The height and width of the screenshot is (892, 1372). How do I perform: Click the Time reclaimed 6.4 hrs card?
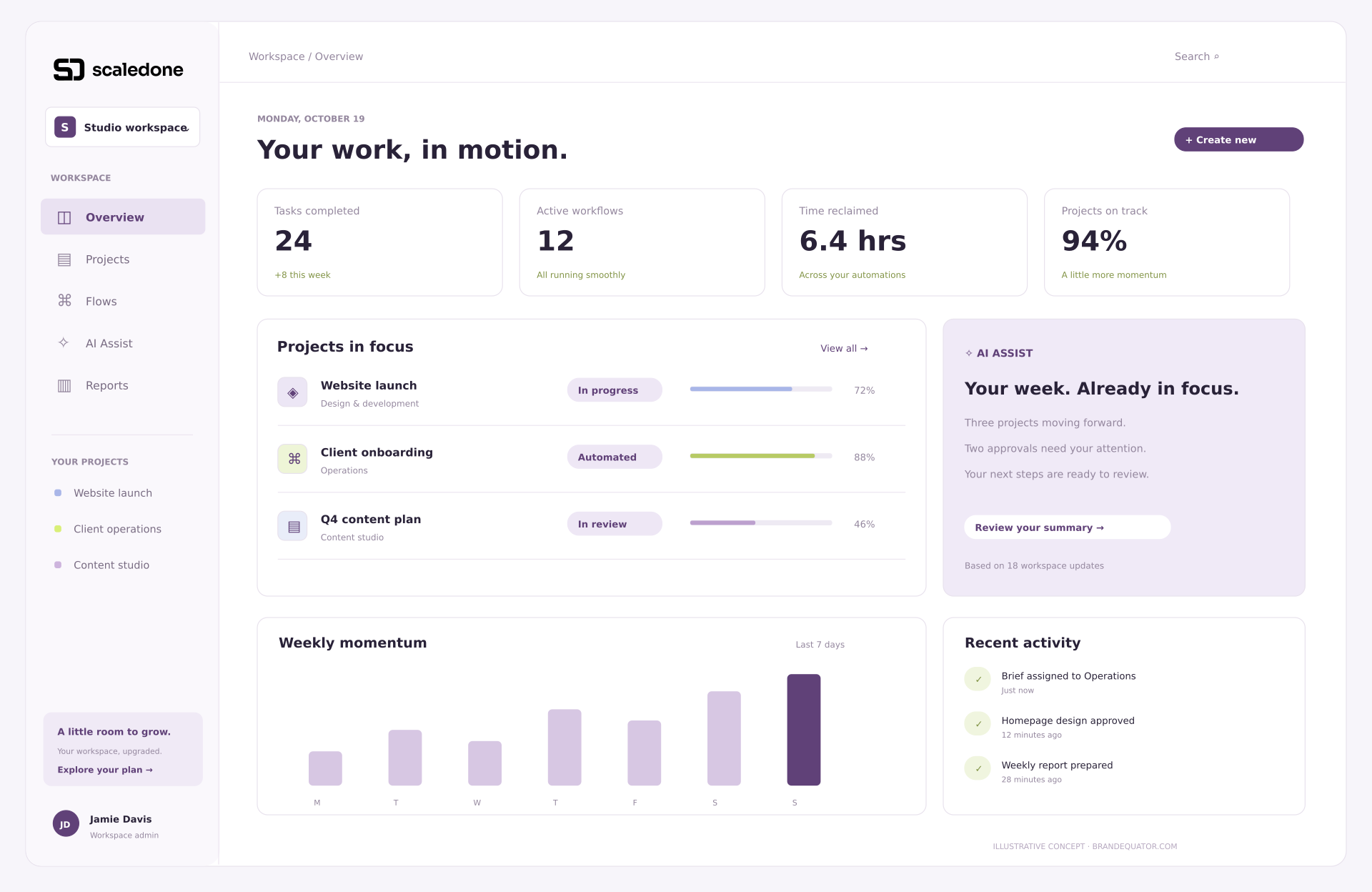coord(904,242)
